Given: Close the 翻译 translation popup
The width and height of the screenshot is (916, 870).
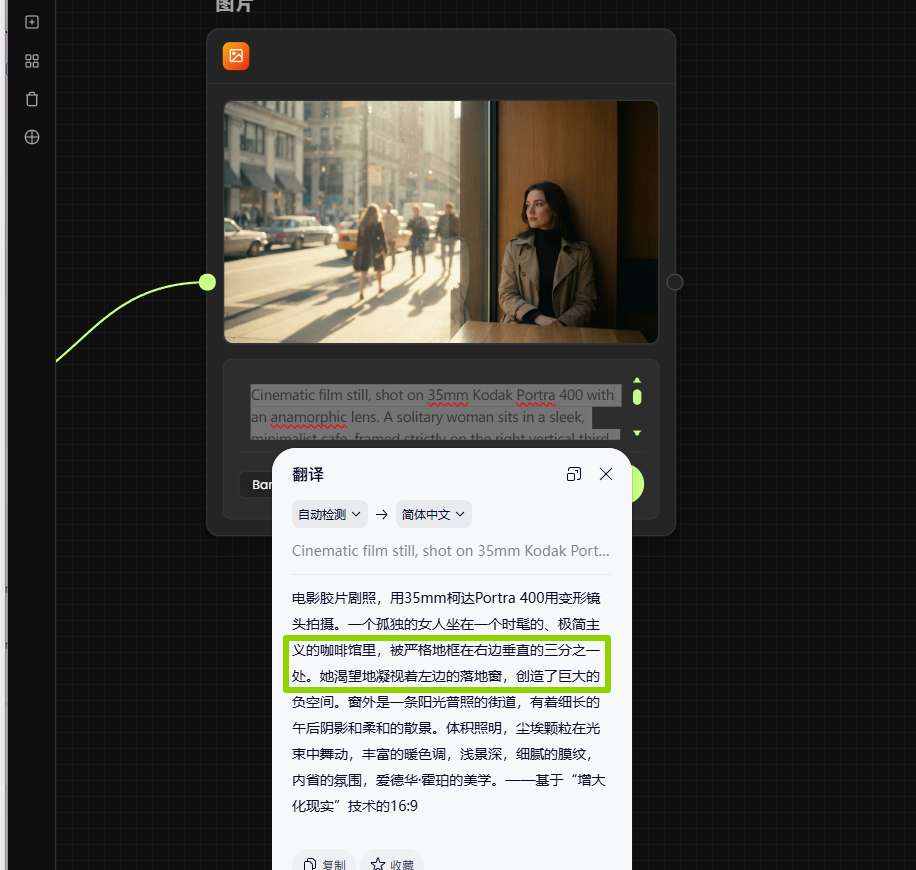Looking at the screenshot, I should (x=606, y=474).
